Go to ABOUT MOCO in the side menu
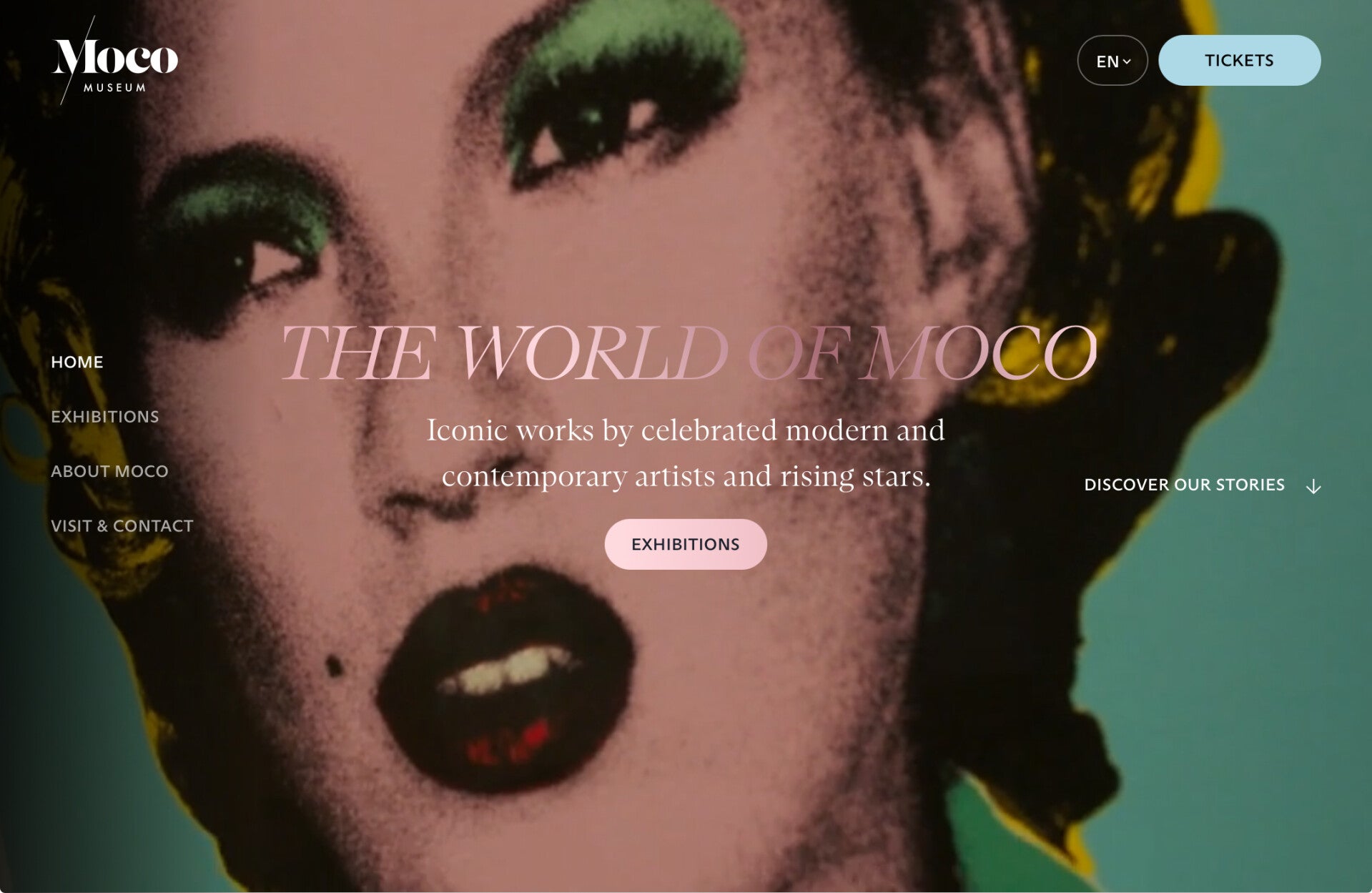 [x=109, y=471]
